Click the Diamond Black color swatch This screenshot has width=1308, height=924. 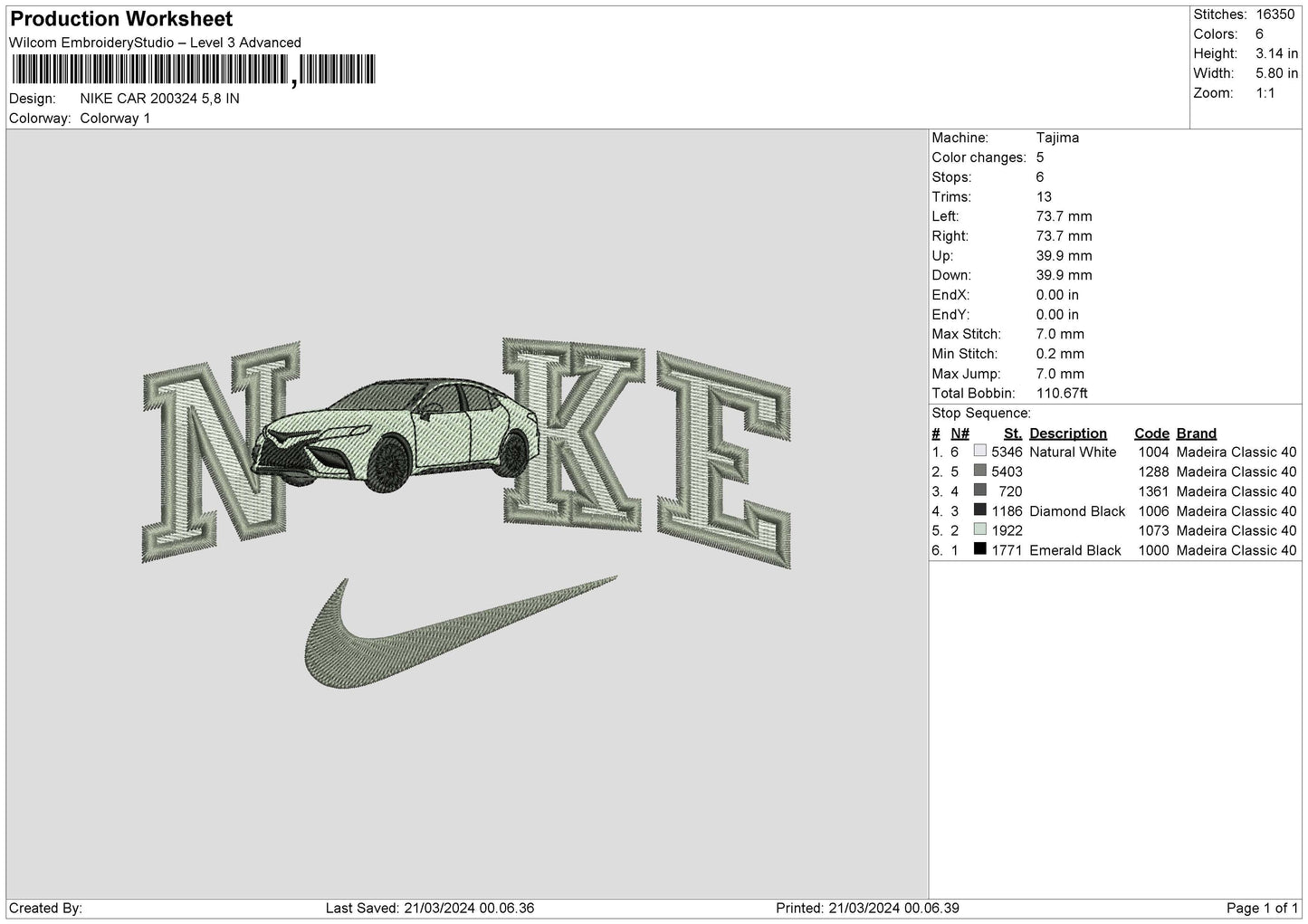point(979,510)
